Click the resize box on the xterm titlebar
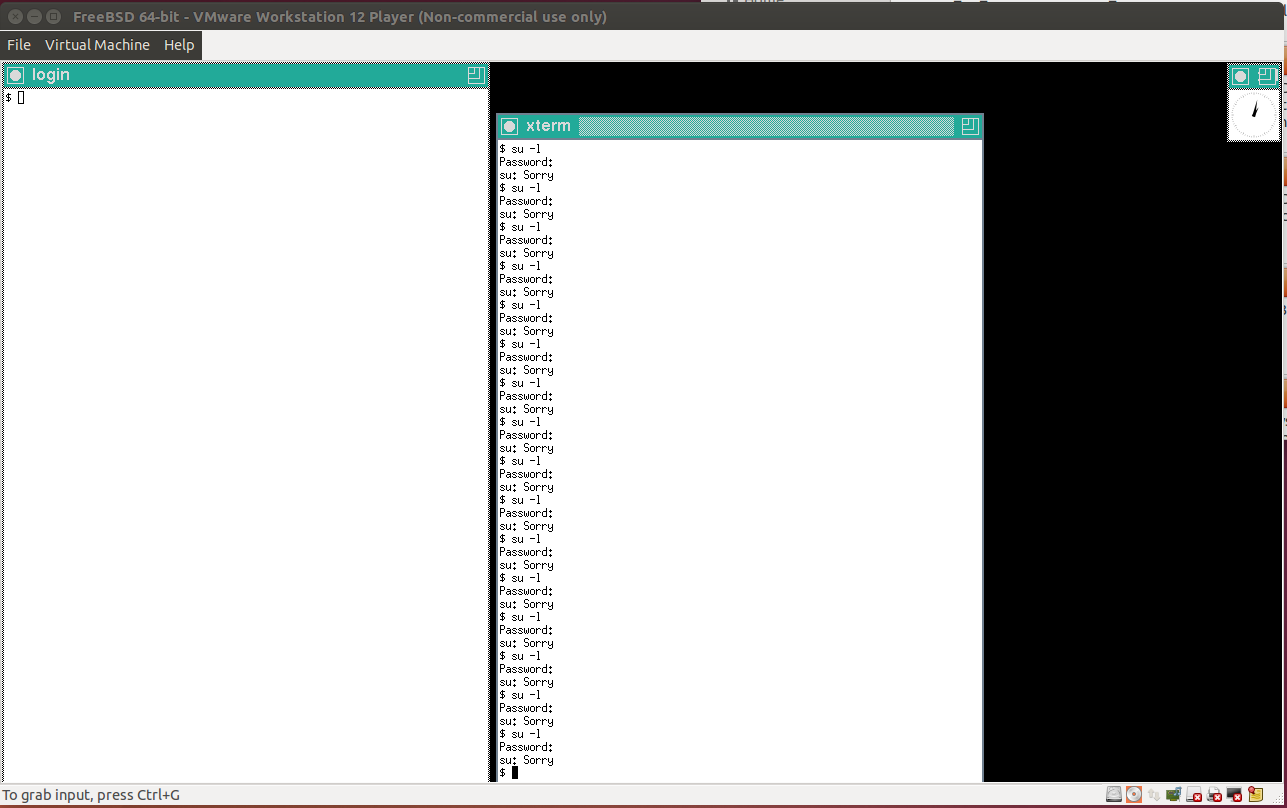The image size is (1287, 808). click(x=969, y=126)
